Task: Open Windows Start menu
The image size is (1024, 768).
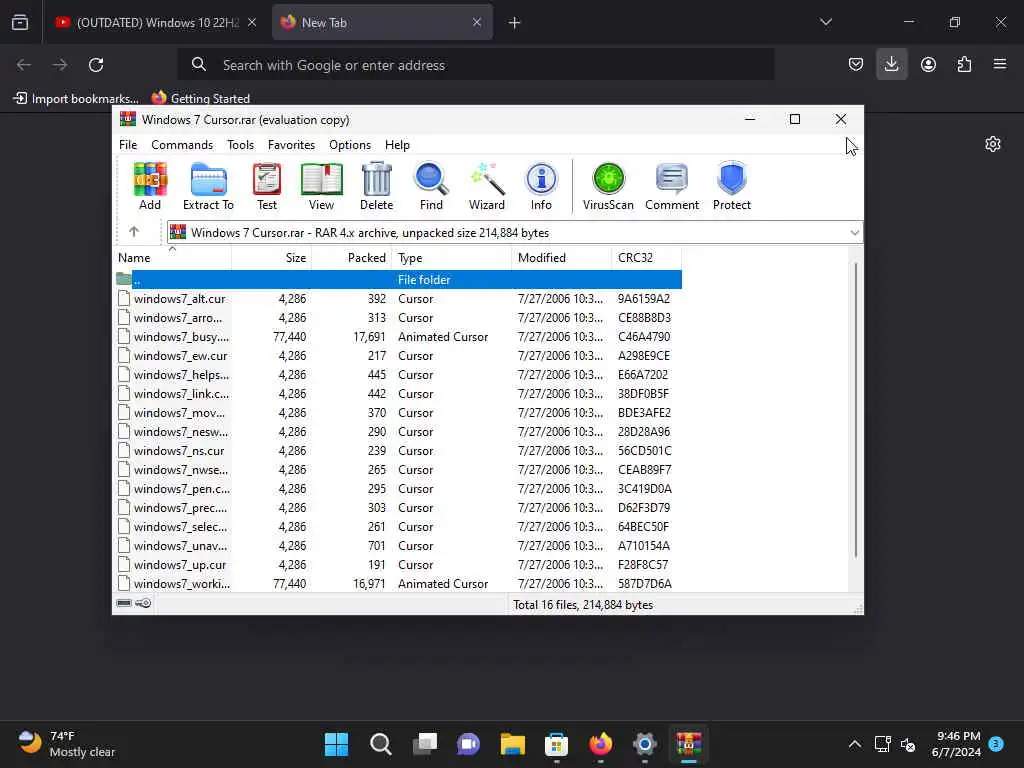Action: [x=336, y=744]
